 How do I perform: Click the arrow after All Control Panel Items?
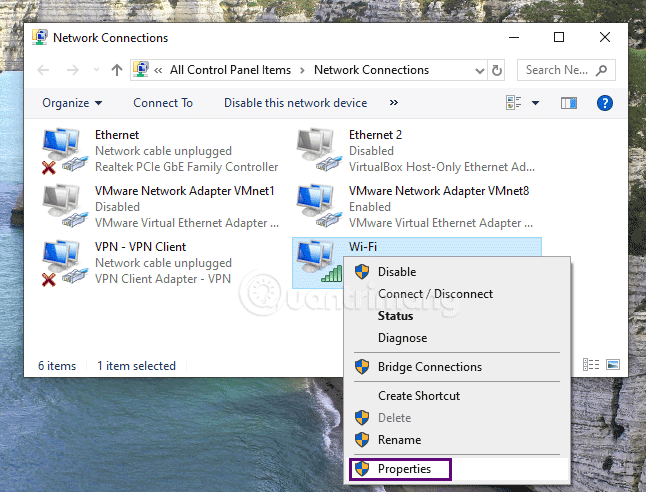(302, 70)
